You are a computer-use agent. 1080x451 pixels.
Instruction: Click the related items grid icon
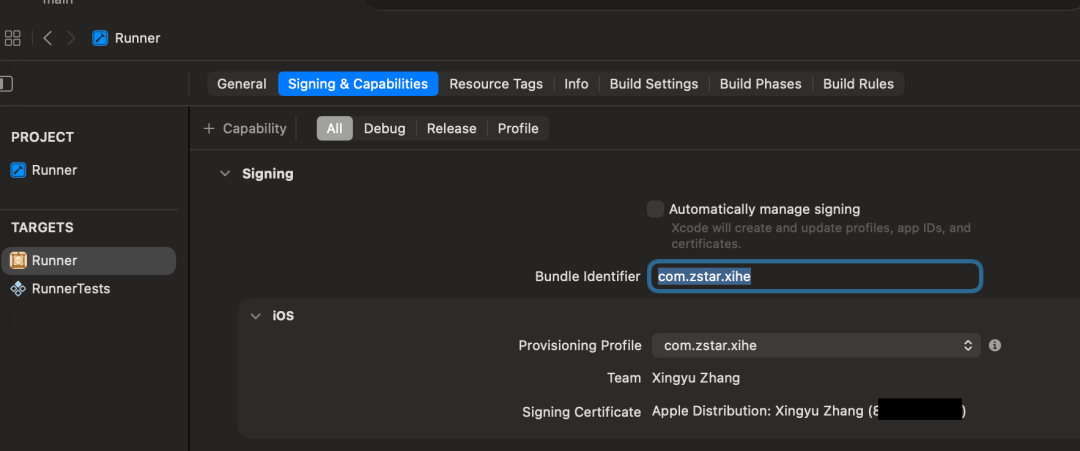[x=13, y=38]
